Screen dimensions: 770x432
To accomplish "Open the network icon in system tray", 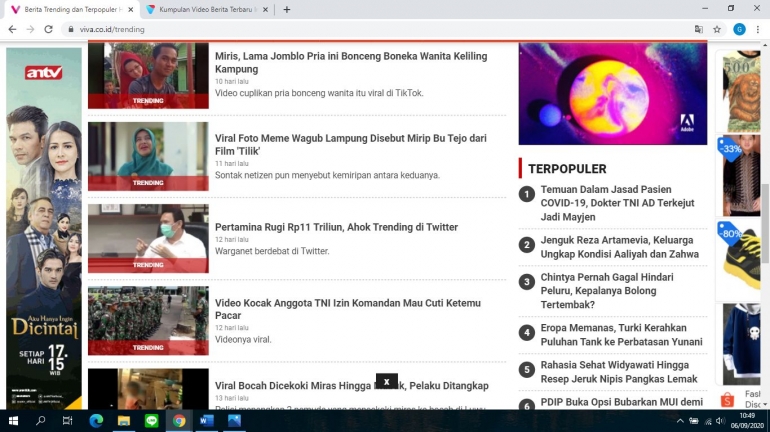I will (708, 421).
